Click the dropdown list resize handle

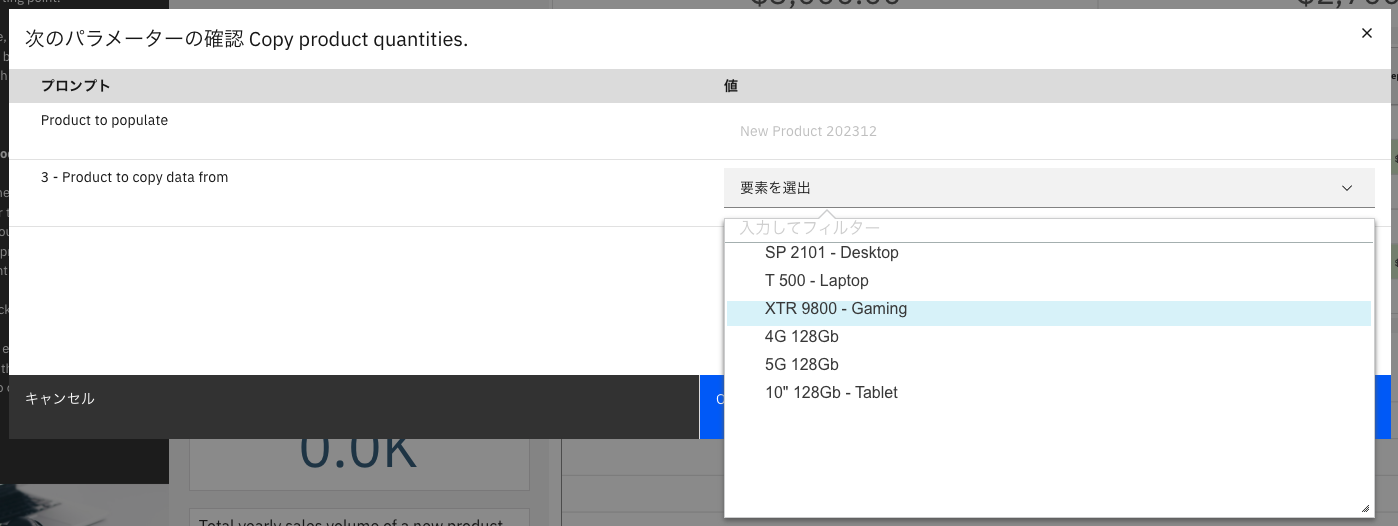pos(1366,509)
